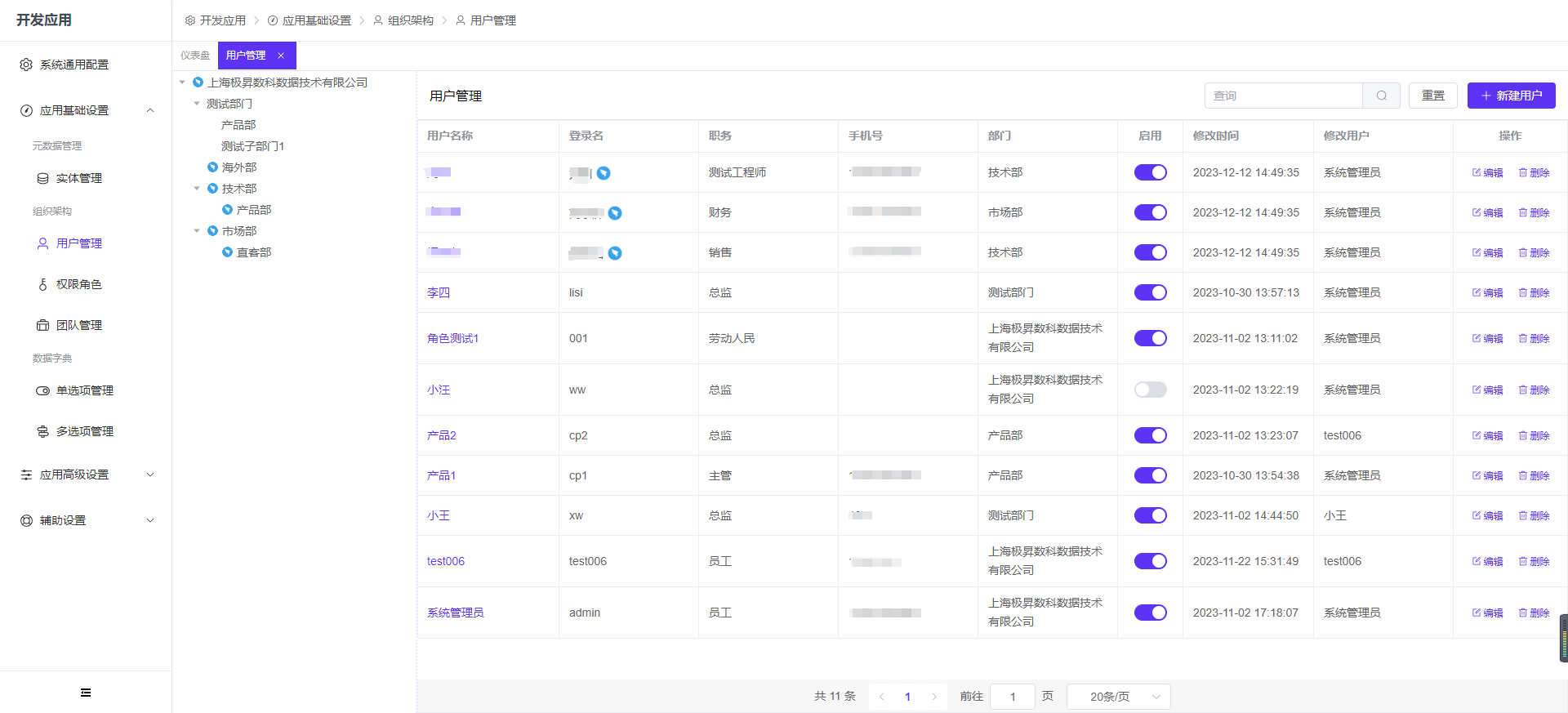Click the 新建用户 button
Screen dimensions: 1568x713
coord(1511,96)
